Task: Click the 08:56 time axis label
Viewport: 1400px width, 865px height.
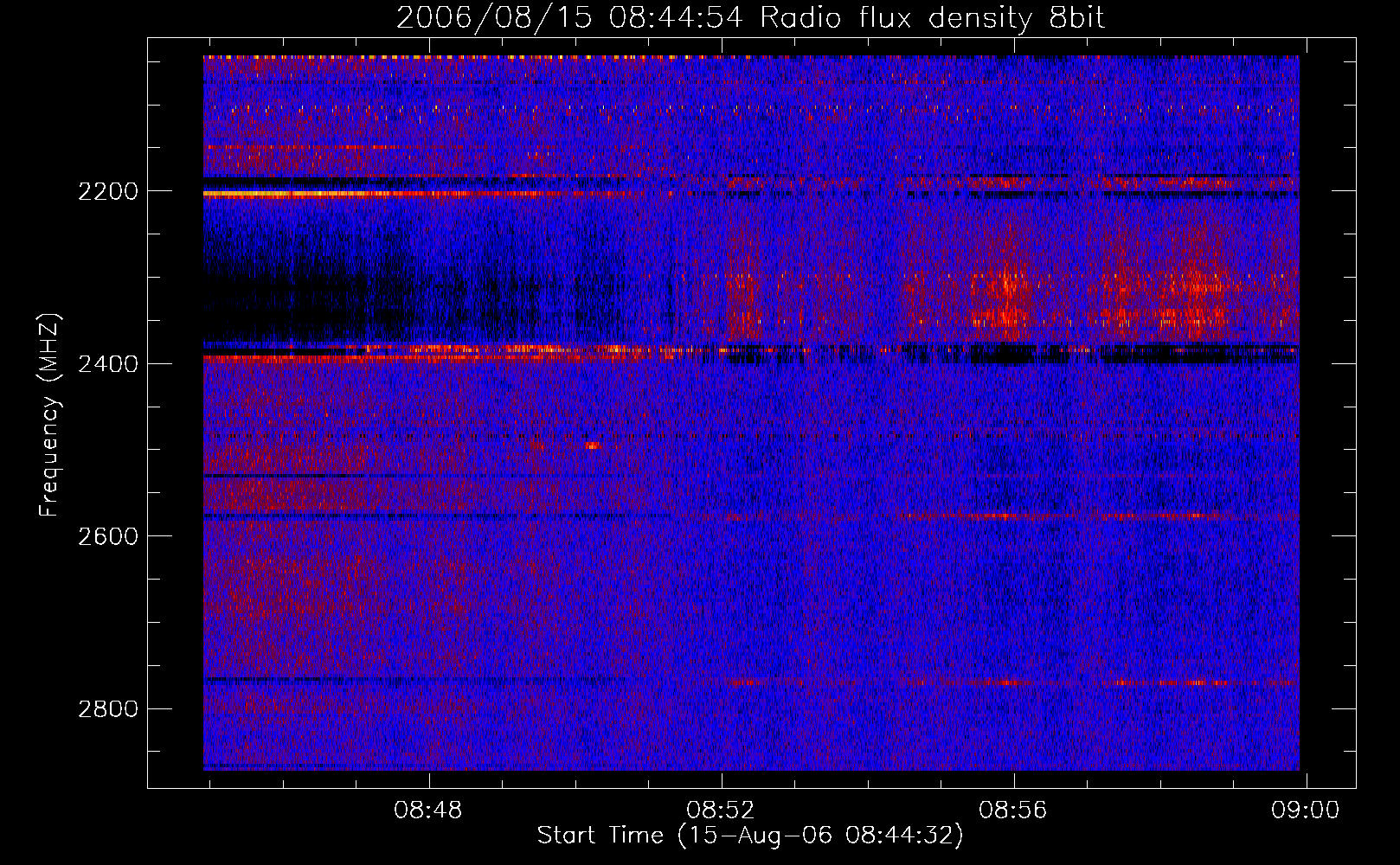Action: (1012, 811)
